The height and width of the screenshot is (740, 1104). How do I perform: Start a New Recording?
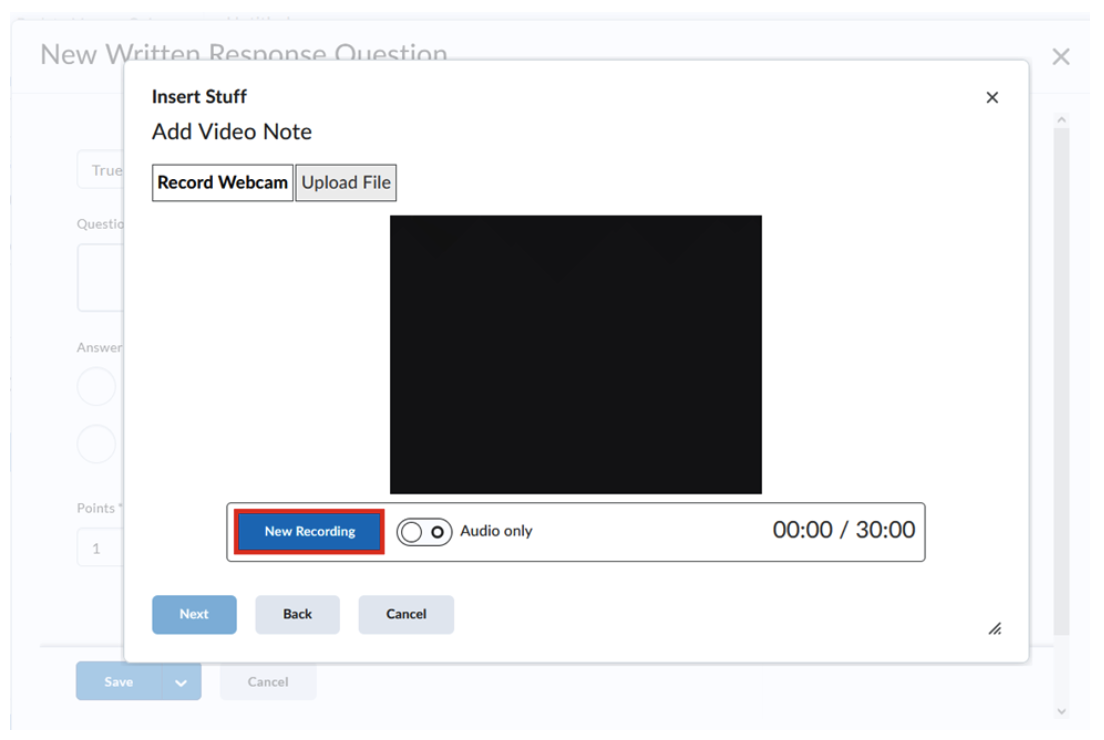click(x=309, y=532)
